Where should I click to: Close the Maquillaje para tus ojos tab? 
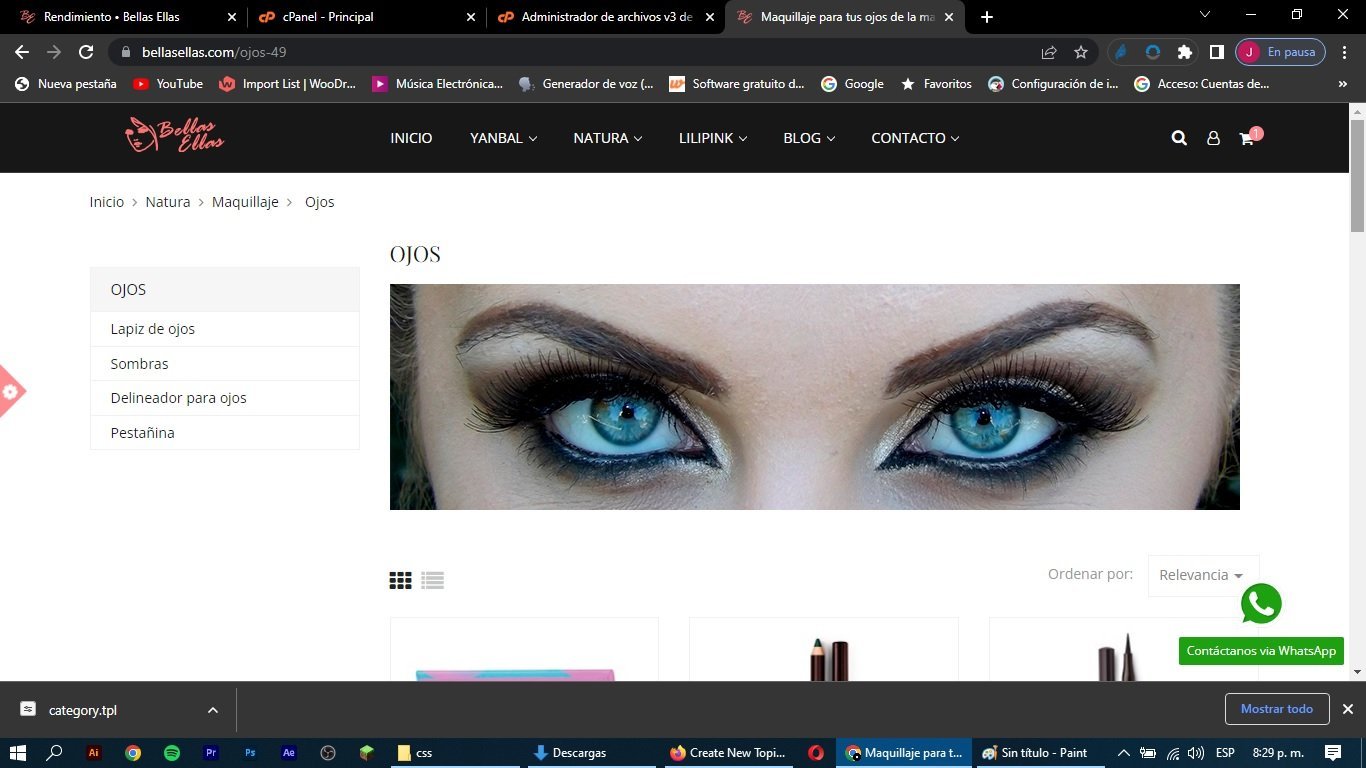(949, 17)
